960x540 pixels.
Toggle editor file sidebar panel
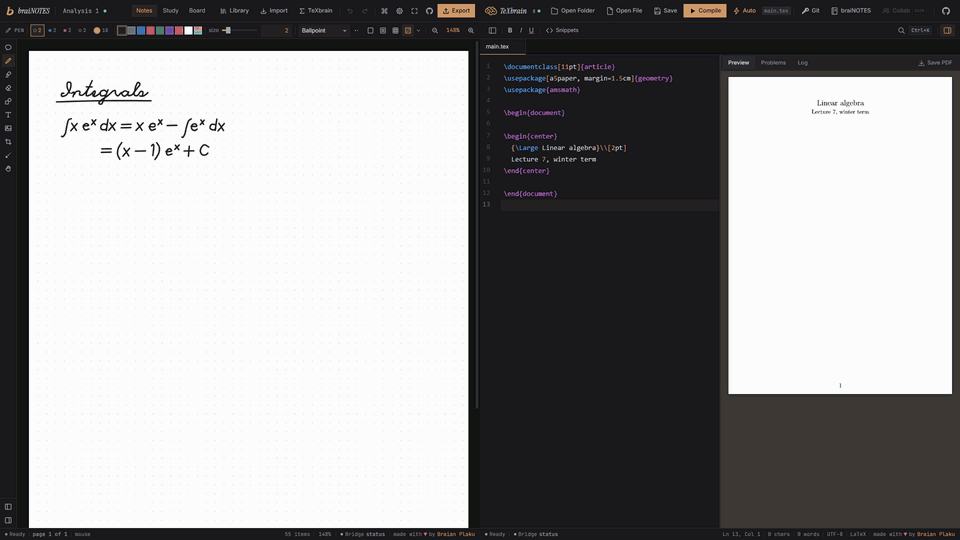(492, 31)
